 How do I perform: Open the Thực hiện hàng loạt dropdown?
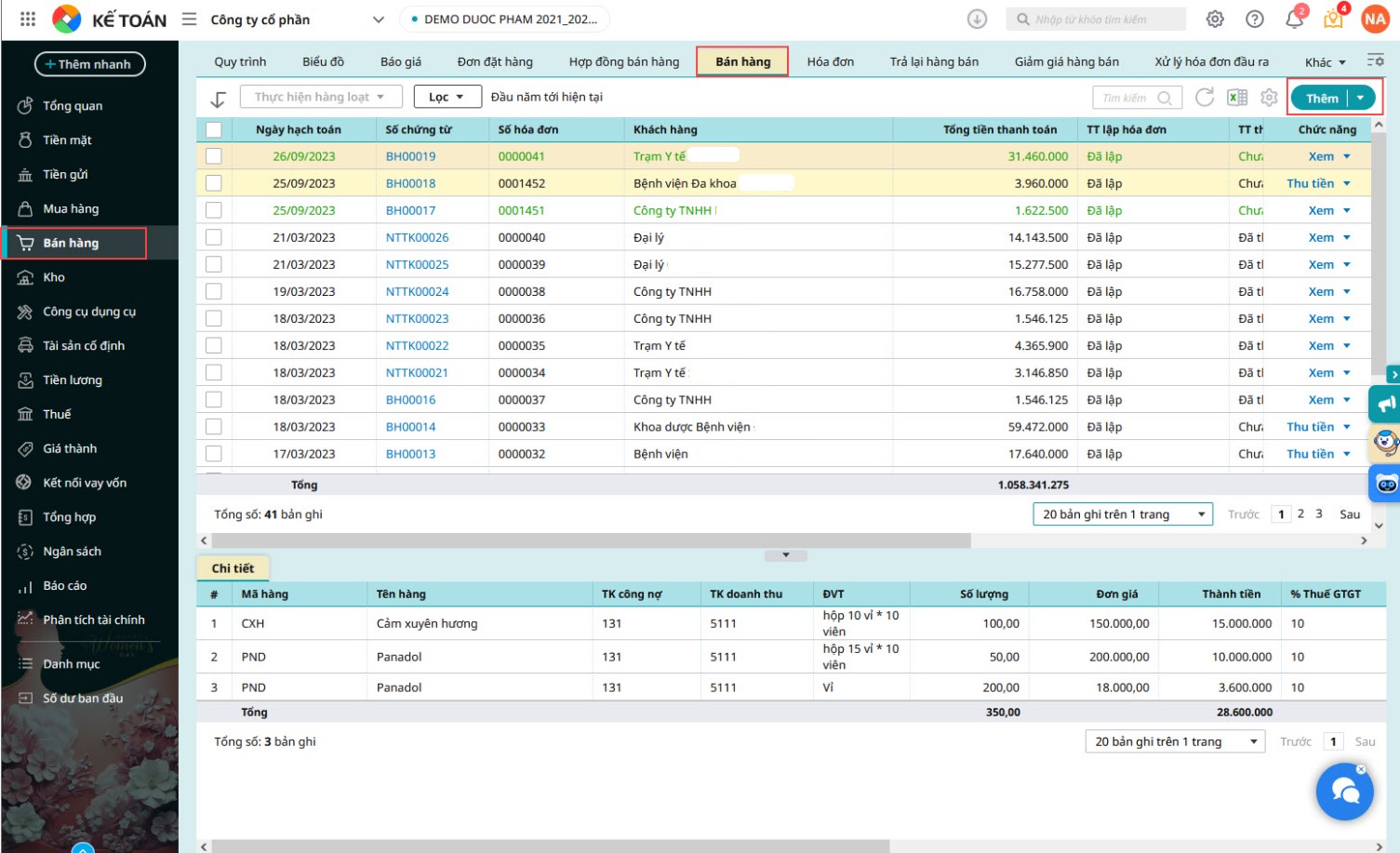click(321, 97)
